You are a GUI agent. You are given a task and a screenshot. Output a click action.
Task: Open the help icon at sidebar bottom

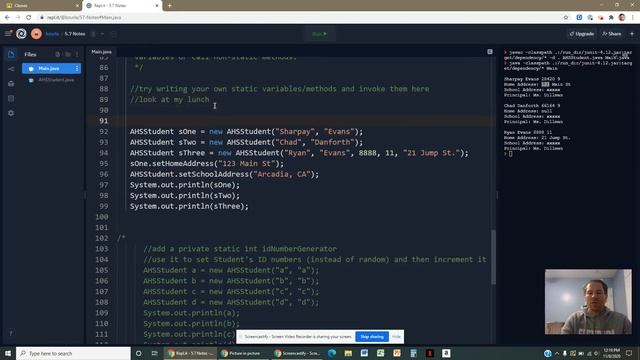coord(11,333)
